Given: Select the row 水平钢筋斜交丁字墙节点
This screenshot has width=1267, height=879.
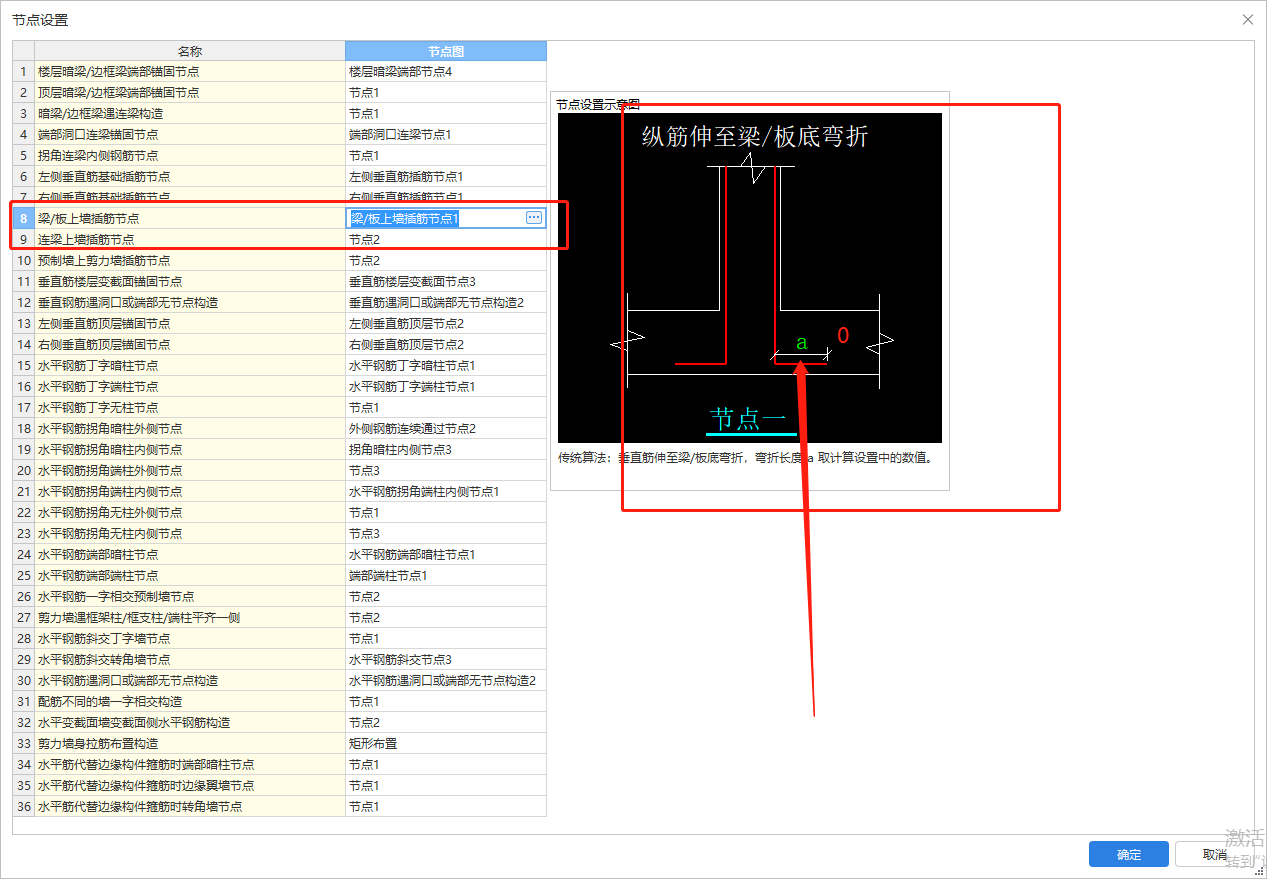Looking at the screenshot, I should pyautogui.click(x=280, y=638).
